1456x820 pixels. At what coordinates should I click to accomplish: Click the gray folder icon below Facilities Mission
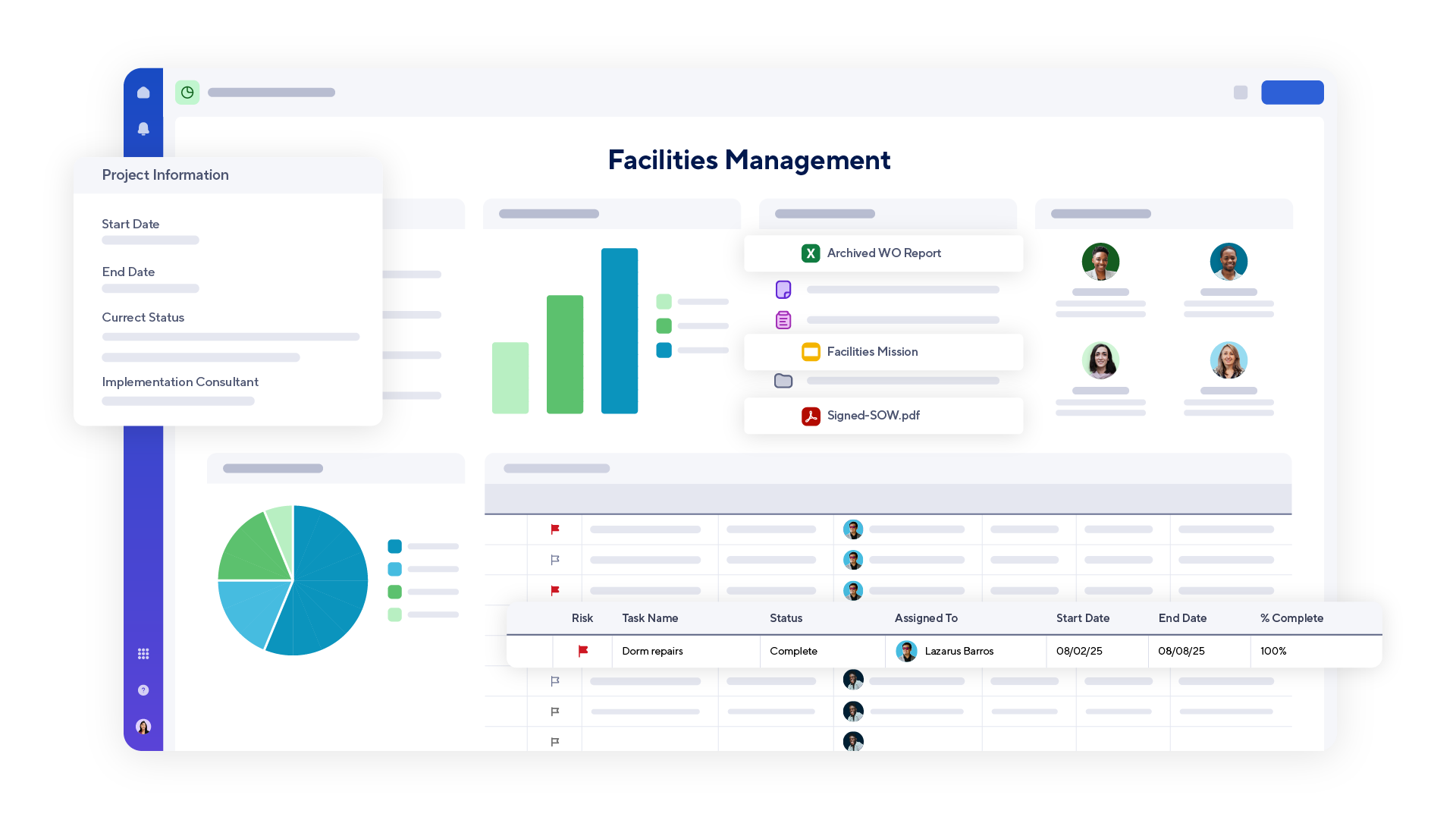783,381
